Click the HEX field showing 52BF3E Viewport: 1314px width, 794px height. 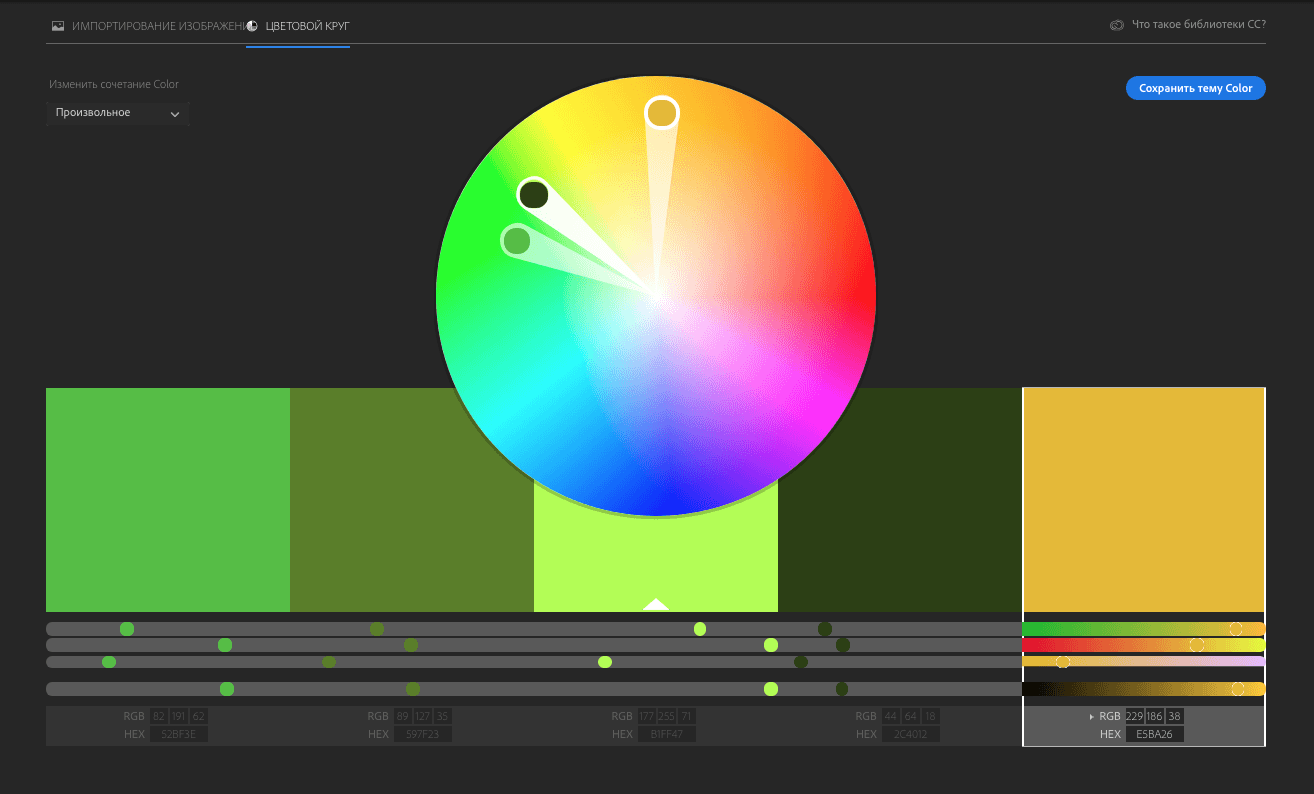pos(178,734)
